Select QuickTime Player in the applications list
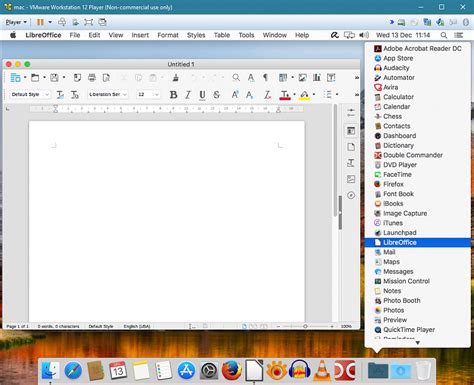The width and height of the screenshot is (474, 385). coord(418,330)
